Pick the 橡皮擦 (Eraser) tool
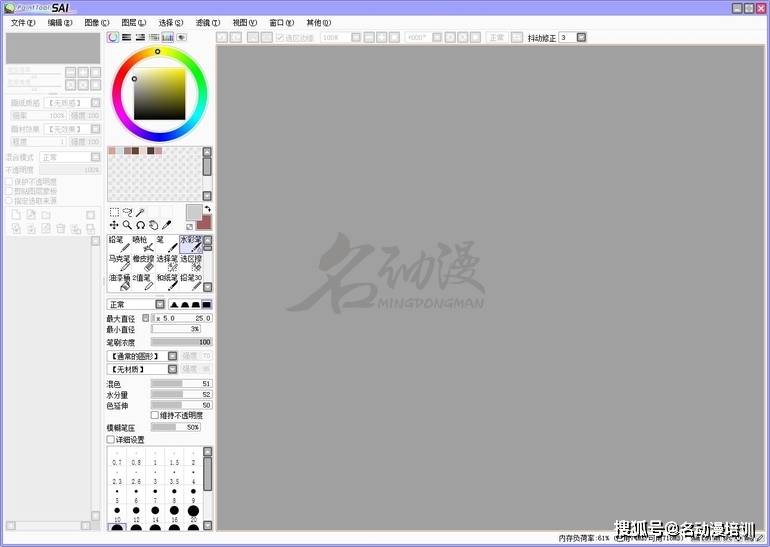 click(142, 263)
